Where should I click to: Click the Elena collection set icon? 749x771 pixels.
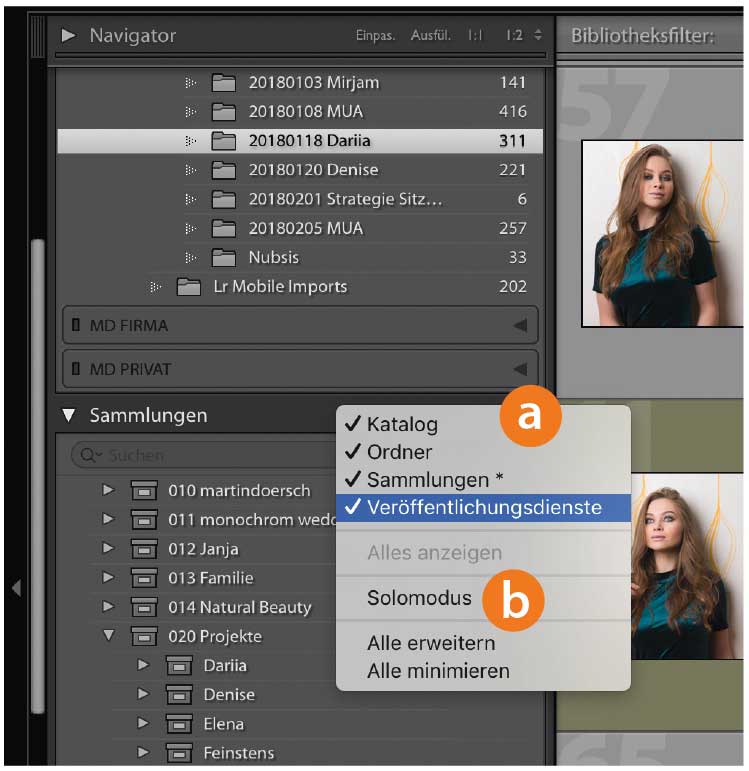[x=180, y=724]
